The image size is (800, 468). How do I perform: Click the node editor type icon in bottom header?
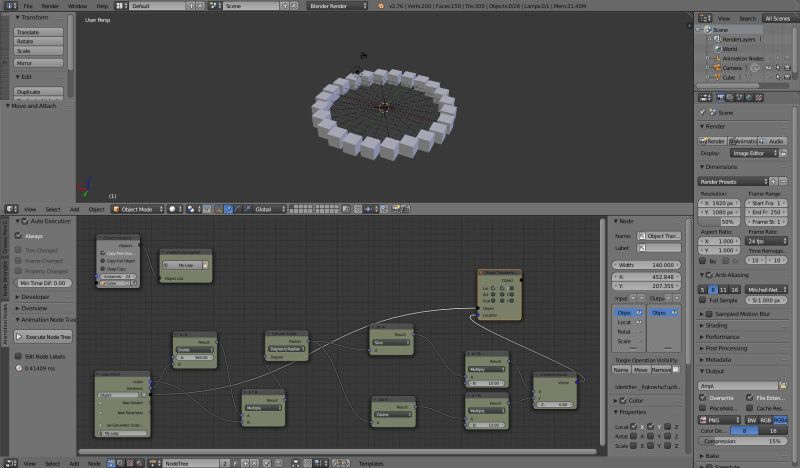pyautogui.click(x=10, y=463)
